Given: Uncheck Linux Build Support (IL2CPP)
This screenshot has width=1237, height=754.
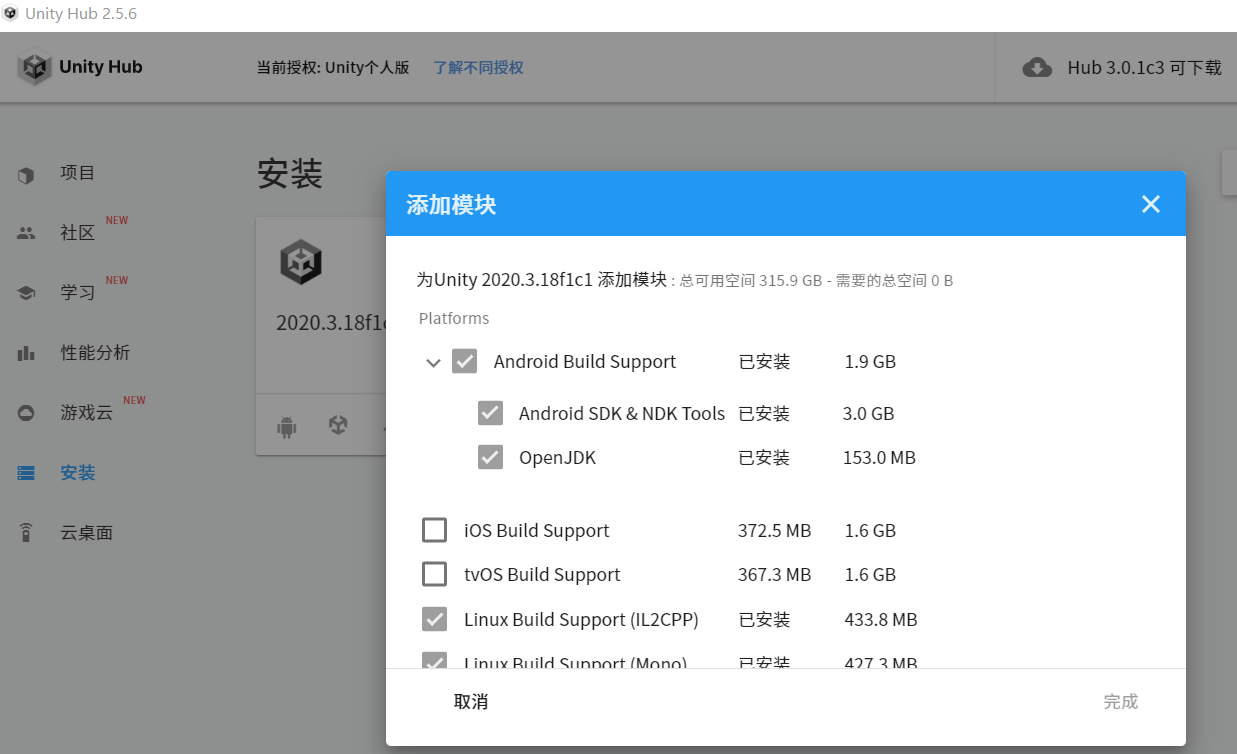Looking at the screenshot, I should click(434, 619).
